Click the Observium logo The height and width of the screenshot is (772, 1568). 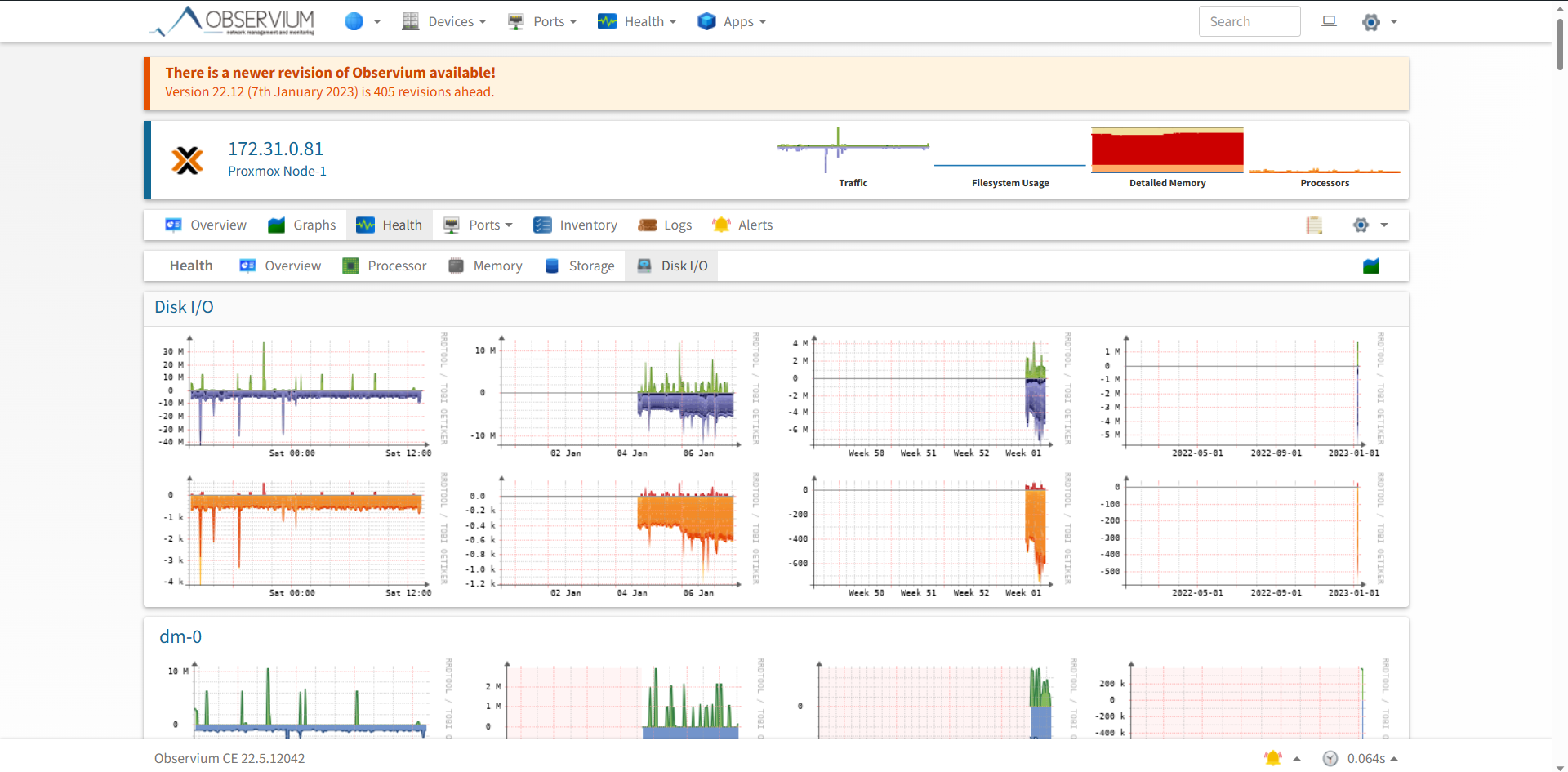point(233,21)
